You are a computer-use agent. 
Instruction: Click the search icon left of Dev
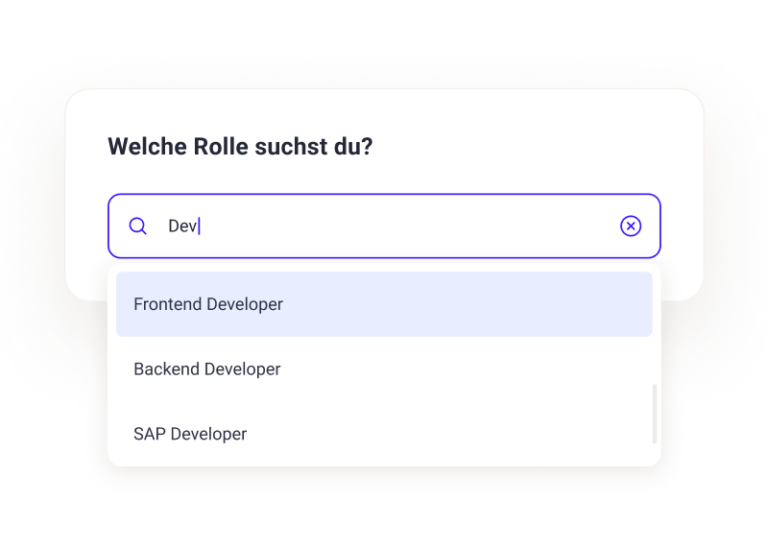138,226
